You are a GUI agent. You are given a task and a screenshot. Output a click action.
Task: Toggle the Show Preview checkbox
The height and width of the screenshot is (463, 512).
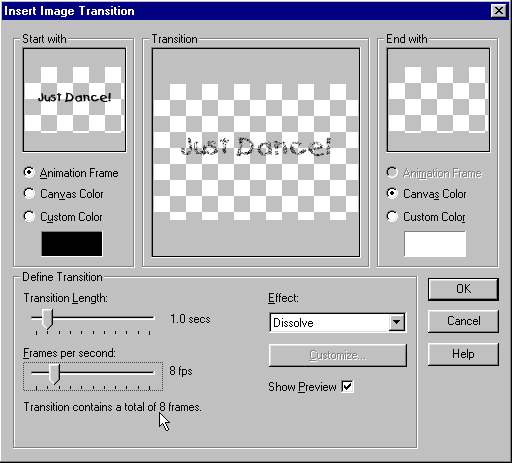tap(347, 387)
